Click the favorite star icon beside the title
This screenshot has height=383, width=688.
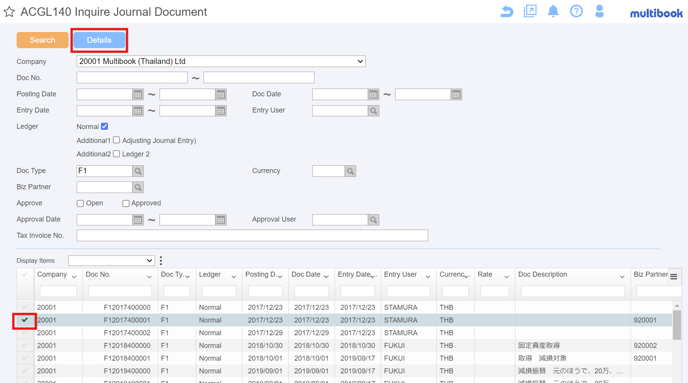[x=9, y=12]
